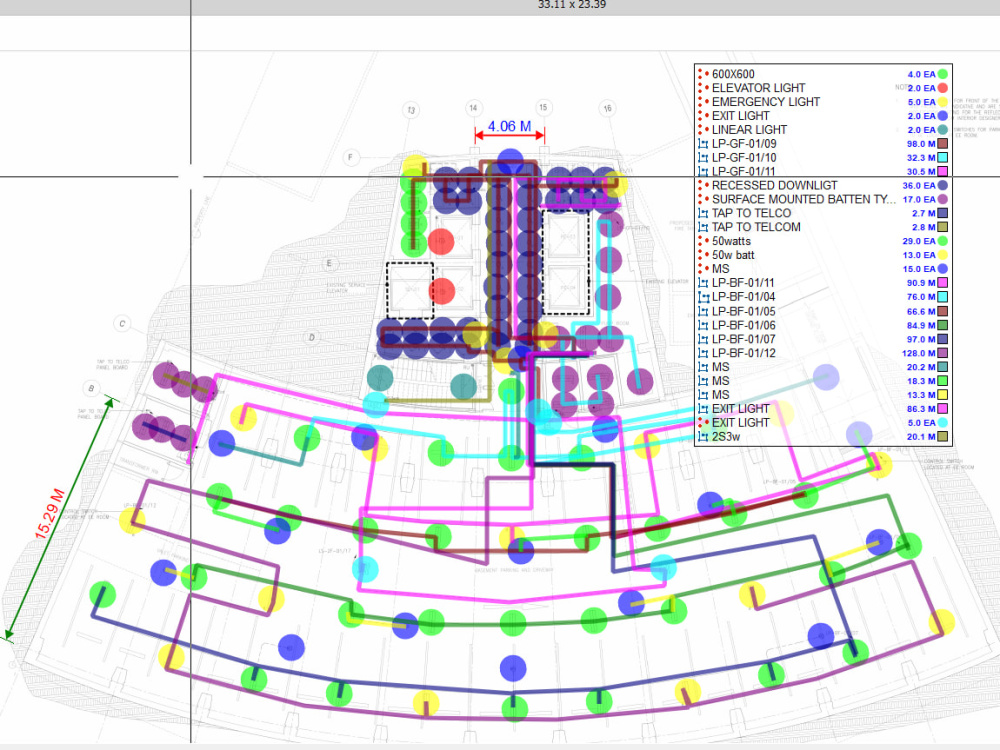Click the 36.0 EA quantity value
This screenshot has height=750, width=1000.
click(x=919, y=186)
